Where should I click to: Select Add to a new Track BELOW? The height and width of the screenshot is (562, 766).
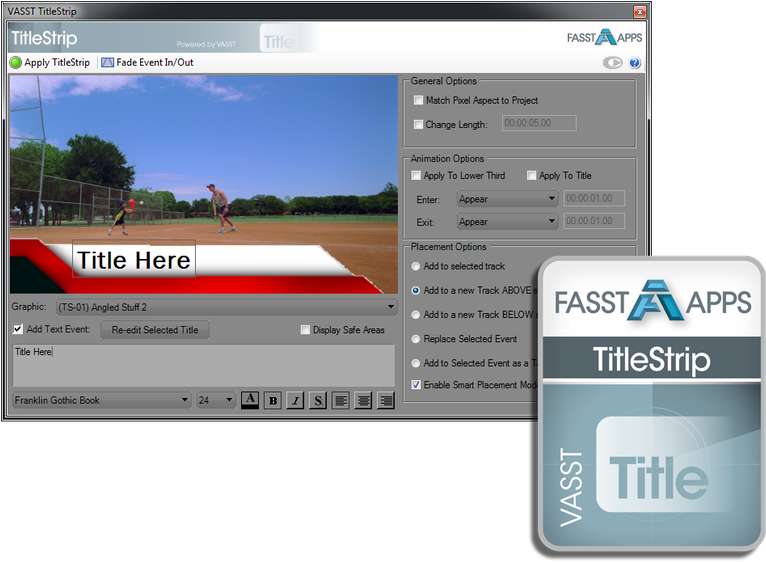click(x=415, y=315)
